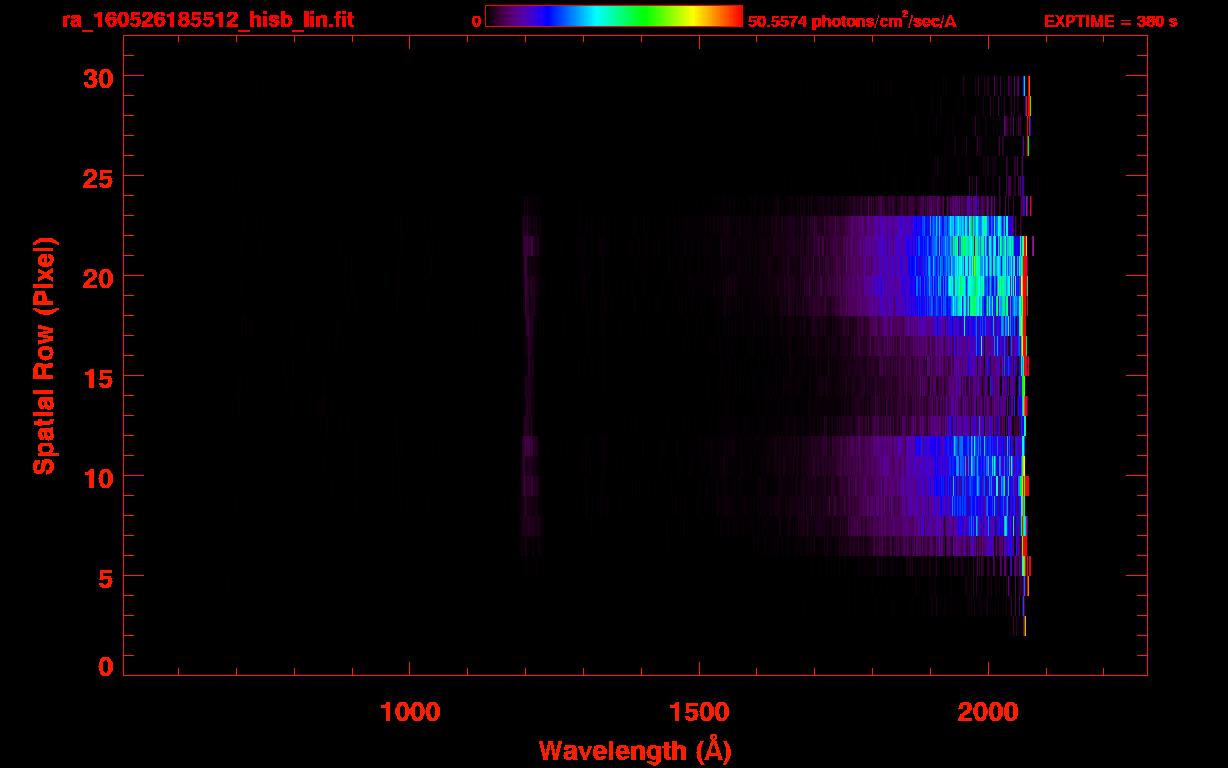
Task: Click the rainbow intensity color bar
Action: pos(614,16)
